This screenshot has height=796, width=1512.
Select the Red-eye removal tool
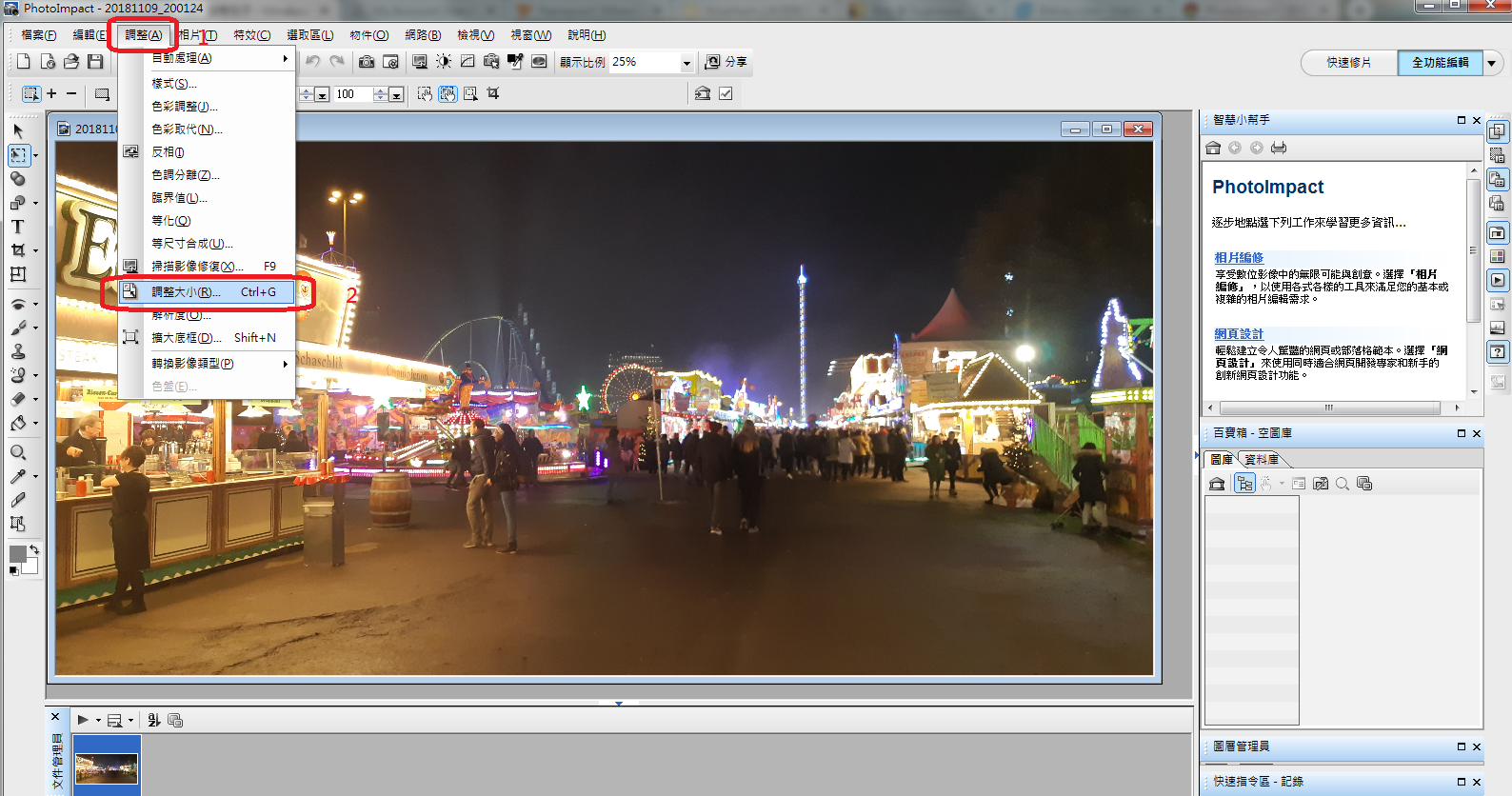coord(17,304)
